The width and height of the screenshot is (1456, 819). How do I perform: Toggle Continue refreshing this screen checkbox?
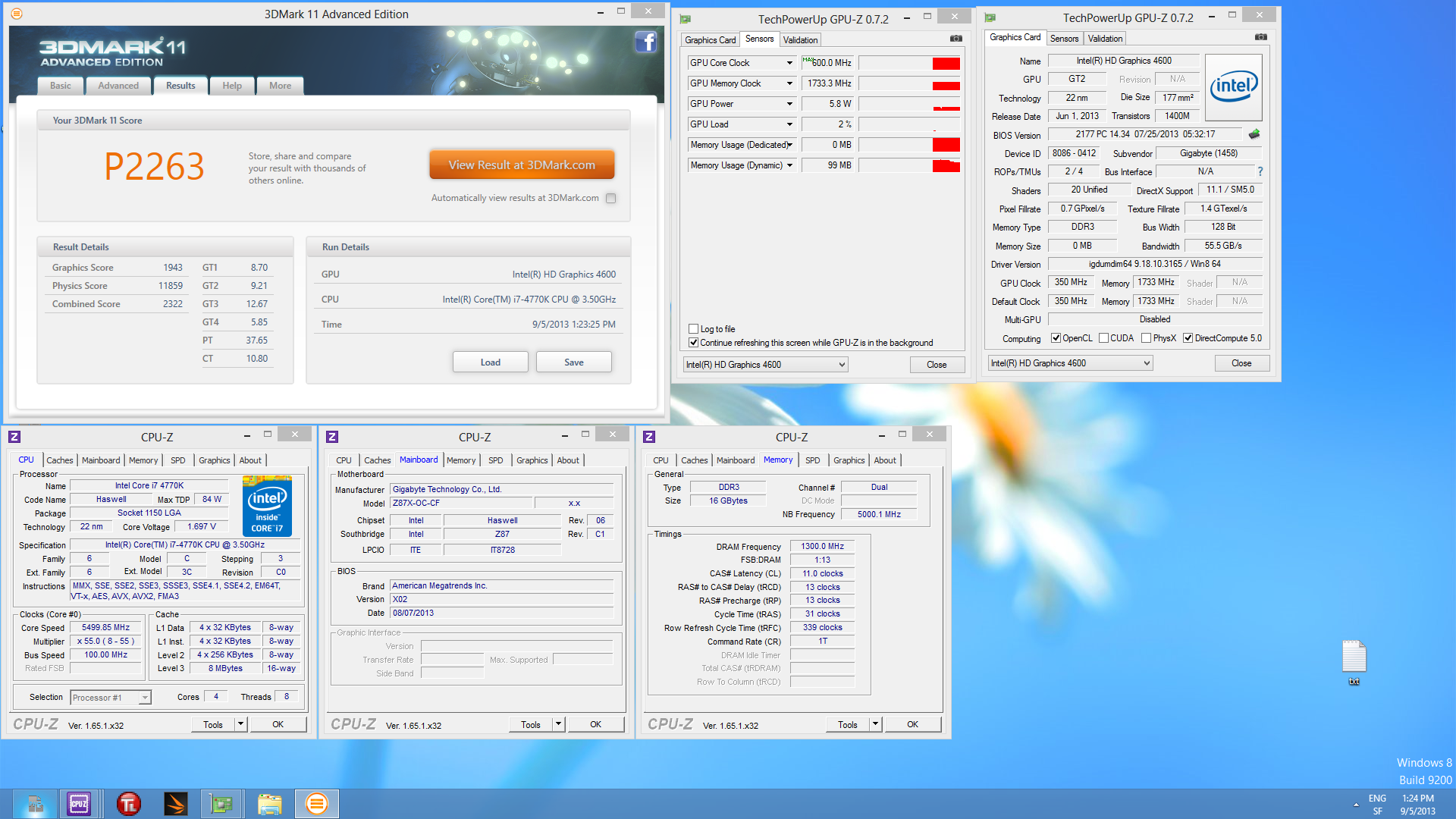pyautogui.click(x=693, y=343)
